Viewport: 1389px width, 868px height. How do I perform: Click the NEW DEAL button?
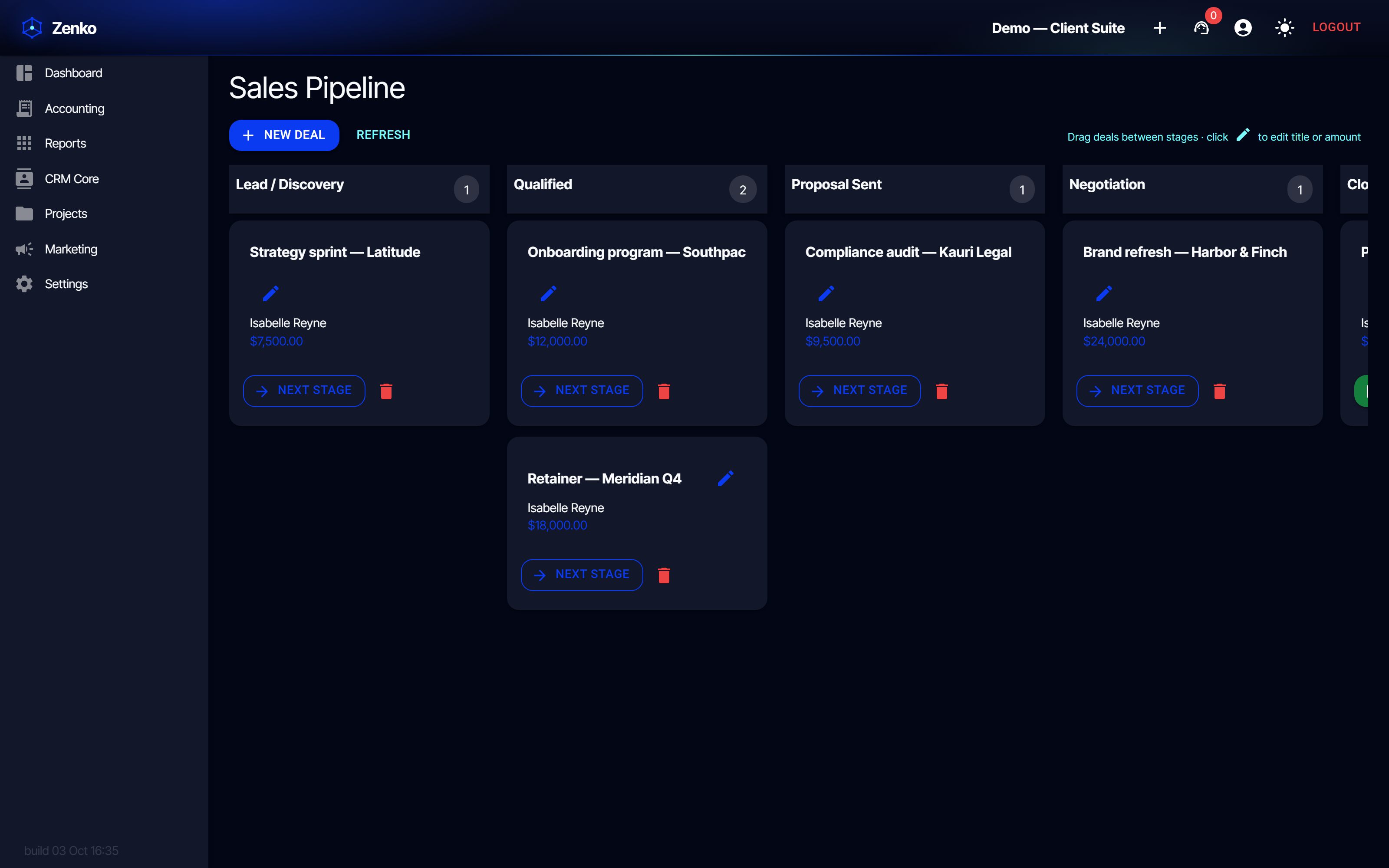pyautogui.click(x=284, y=135)
